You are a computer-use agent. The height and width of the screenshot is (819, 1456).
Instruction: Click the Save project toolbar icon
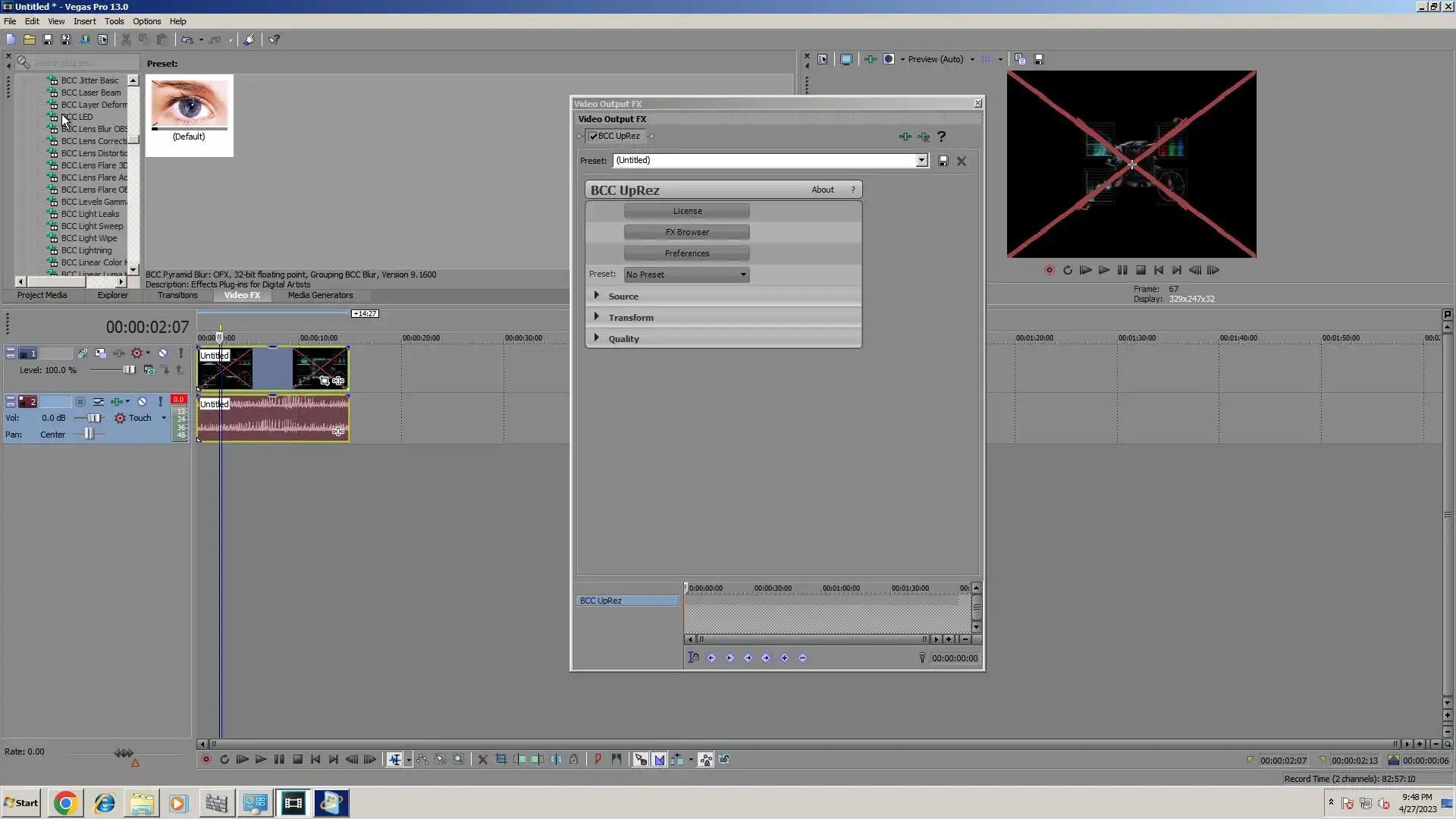[48, 39]
